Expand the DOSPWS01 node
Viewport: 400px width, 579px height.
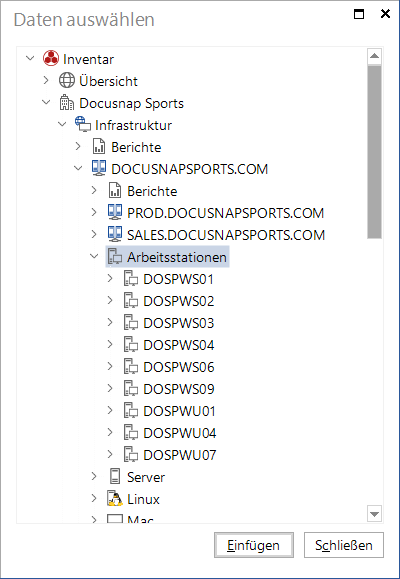(x=110, y=278)
